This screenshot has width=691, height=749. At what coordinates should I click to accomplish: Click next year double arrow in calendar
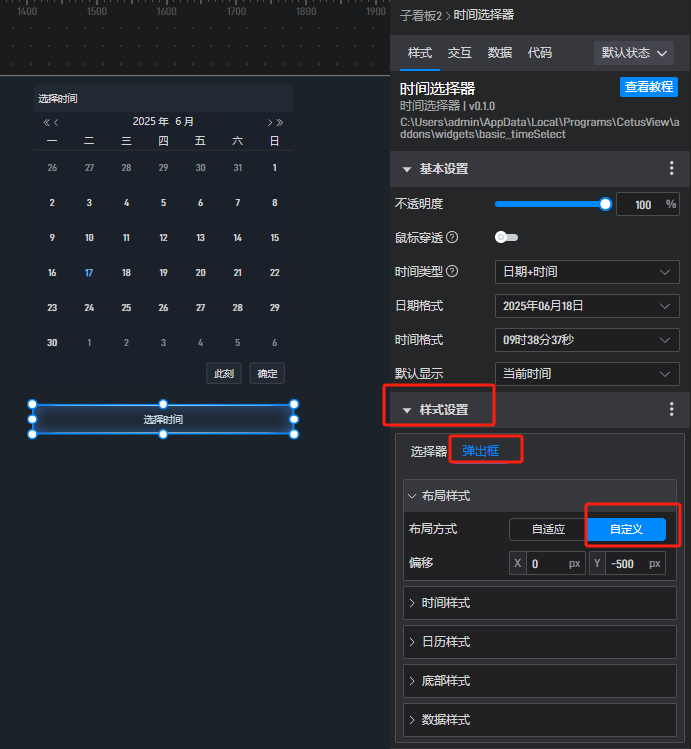click(x=280, y=122)
